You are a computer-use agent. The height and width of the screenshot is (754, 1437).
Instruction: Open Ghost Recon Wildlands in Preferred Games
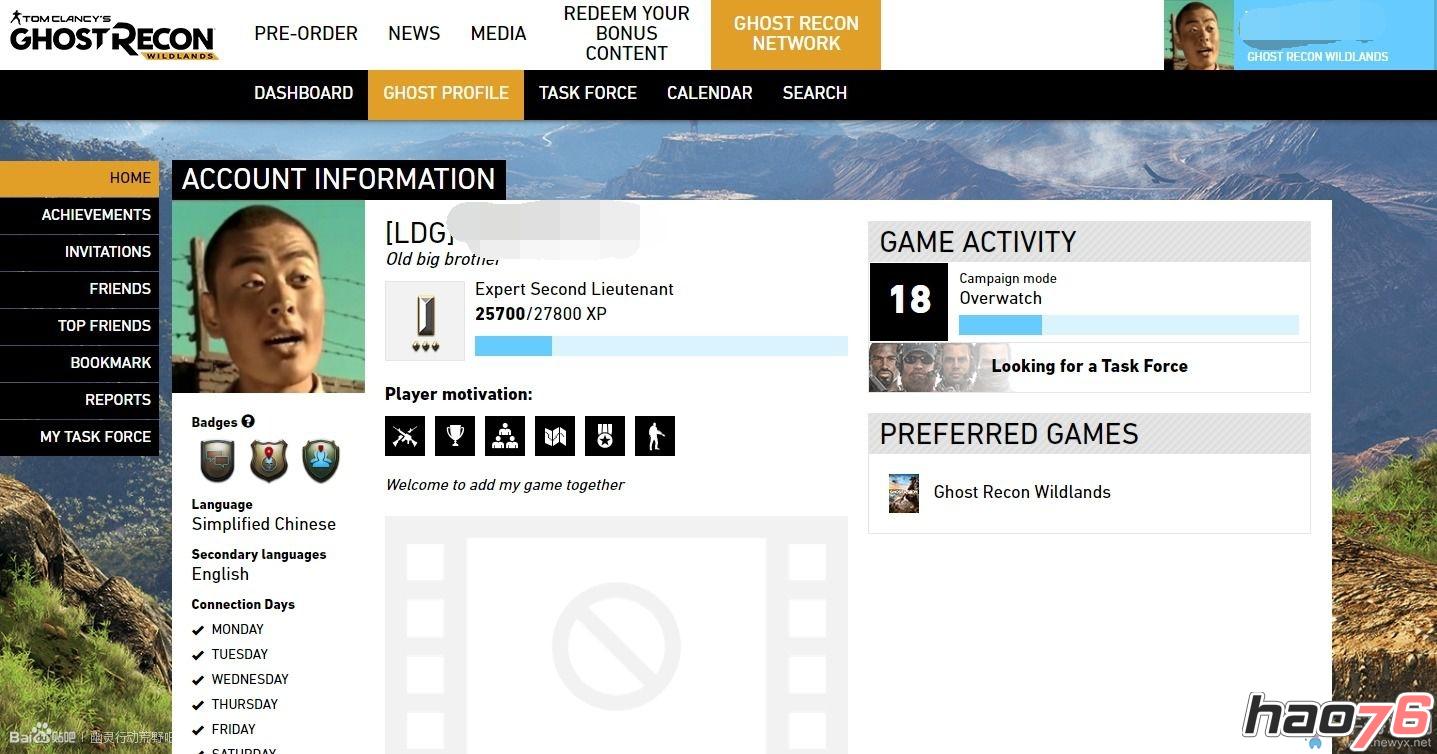[x=1022, y=492]
